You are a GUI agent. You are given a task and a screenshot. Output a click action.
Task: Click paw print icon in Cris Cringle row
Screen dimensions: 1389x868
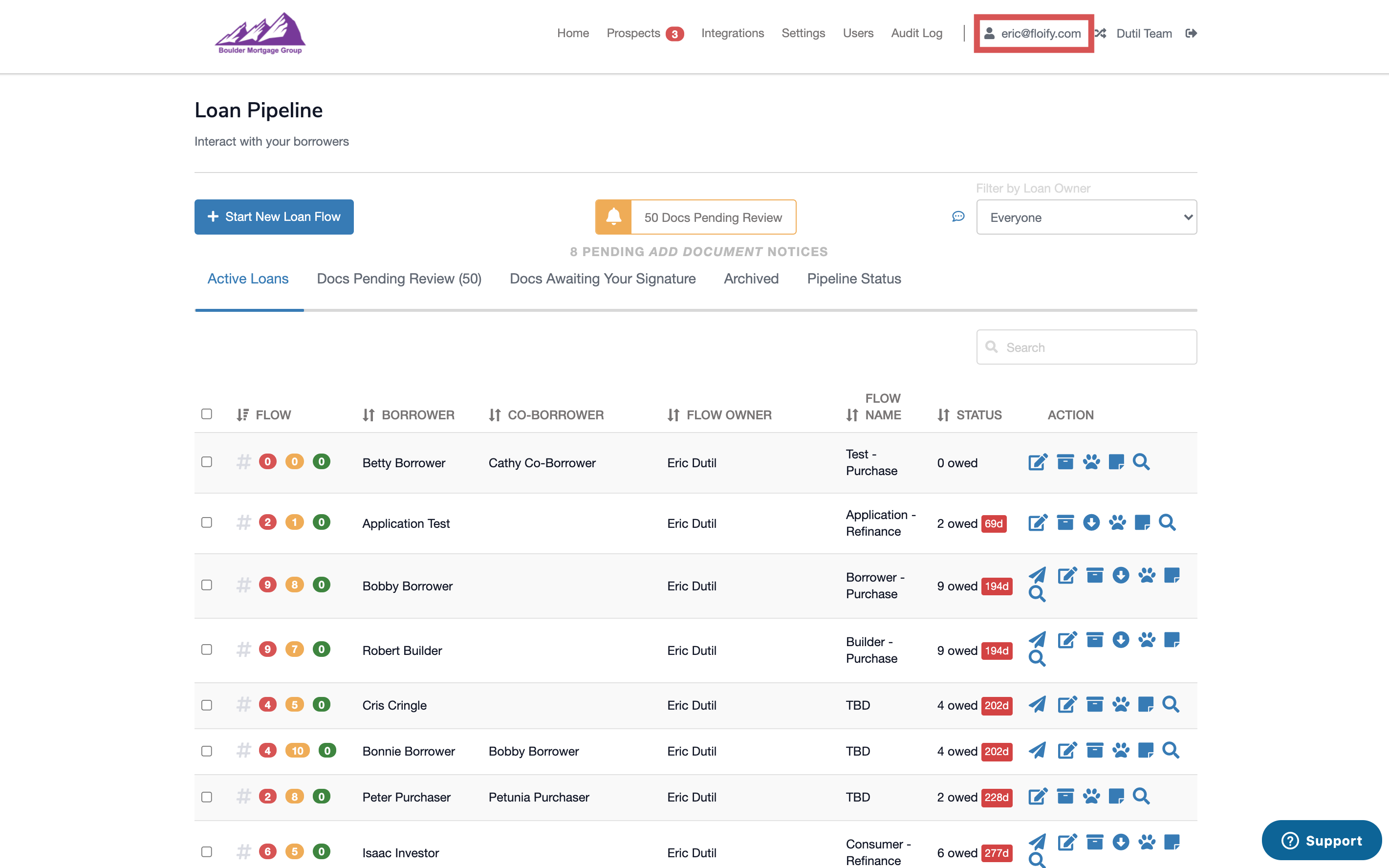(x=1120, y=704)
